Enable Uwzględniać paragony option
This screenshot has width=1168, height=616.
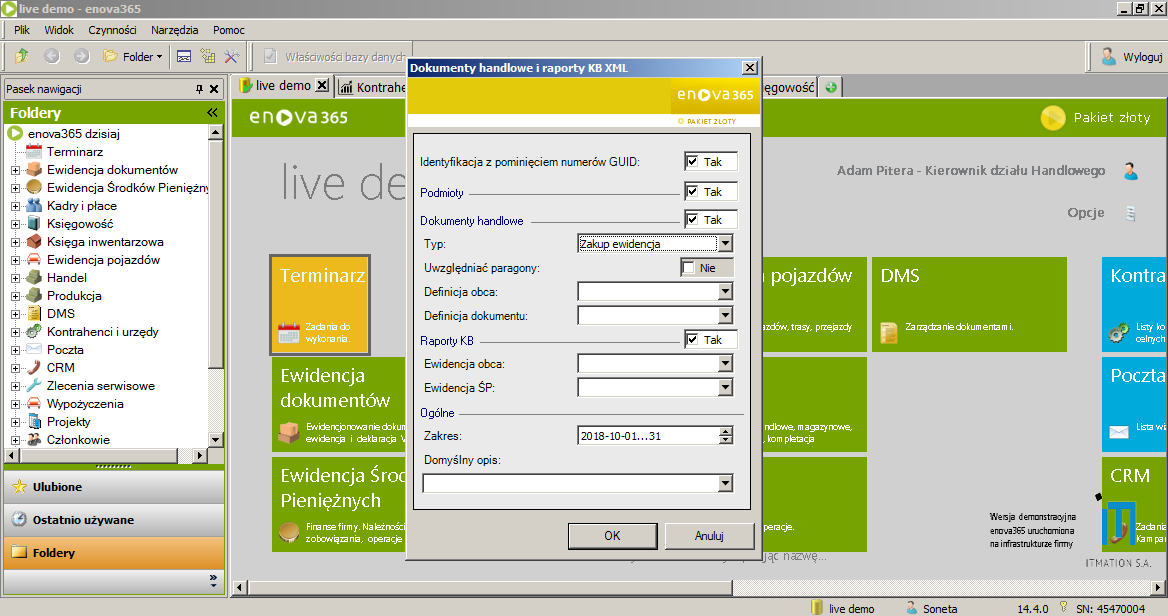point(690,267)
